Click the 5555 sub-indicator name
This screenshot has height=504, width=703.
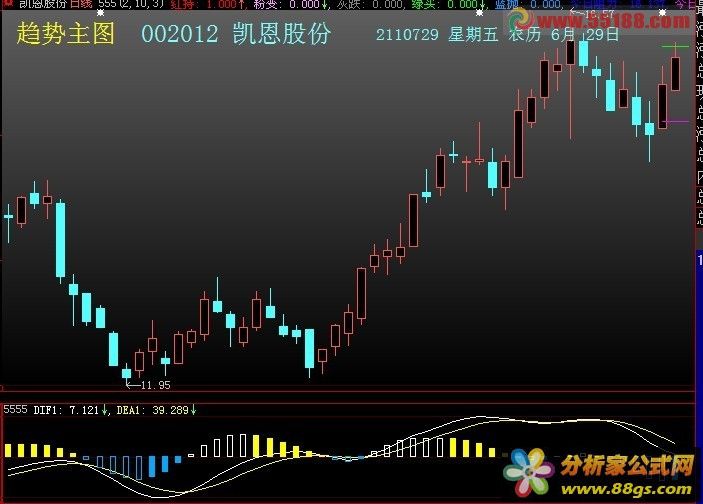point(15,409)
